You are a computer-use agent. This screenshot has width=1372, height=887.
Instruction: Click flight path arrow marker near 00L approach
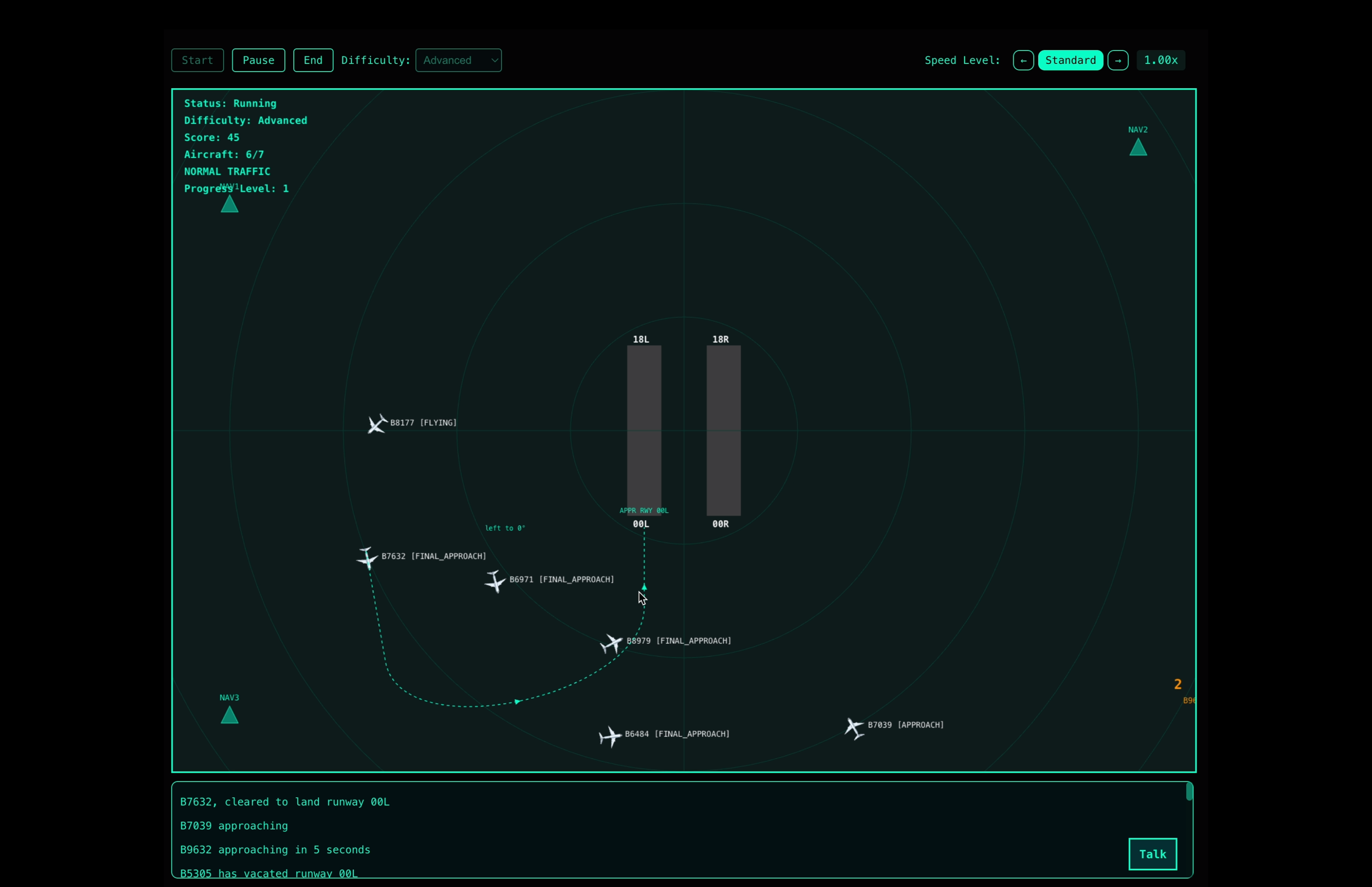click(644, 587)
